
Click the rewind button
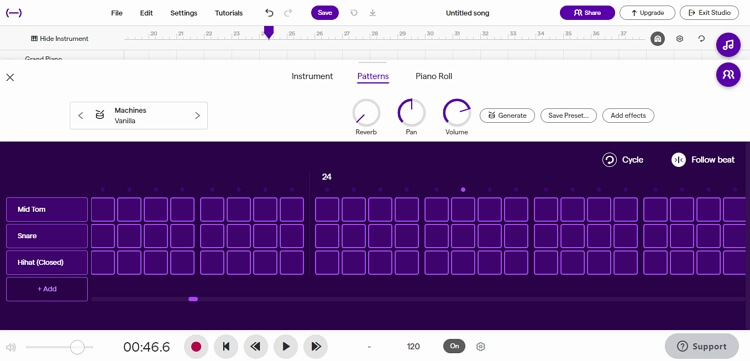pyautogui.click(x=256, y=347)
